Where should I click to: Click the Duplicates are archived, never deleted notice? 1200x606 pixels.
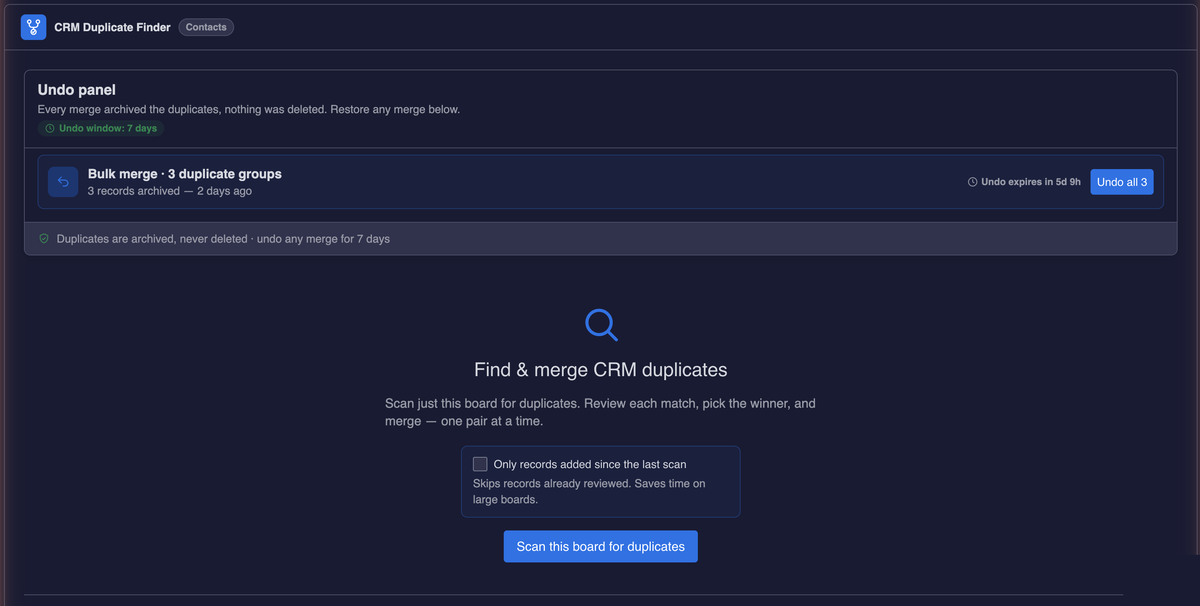223,240
